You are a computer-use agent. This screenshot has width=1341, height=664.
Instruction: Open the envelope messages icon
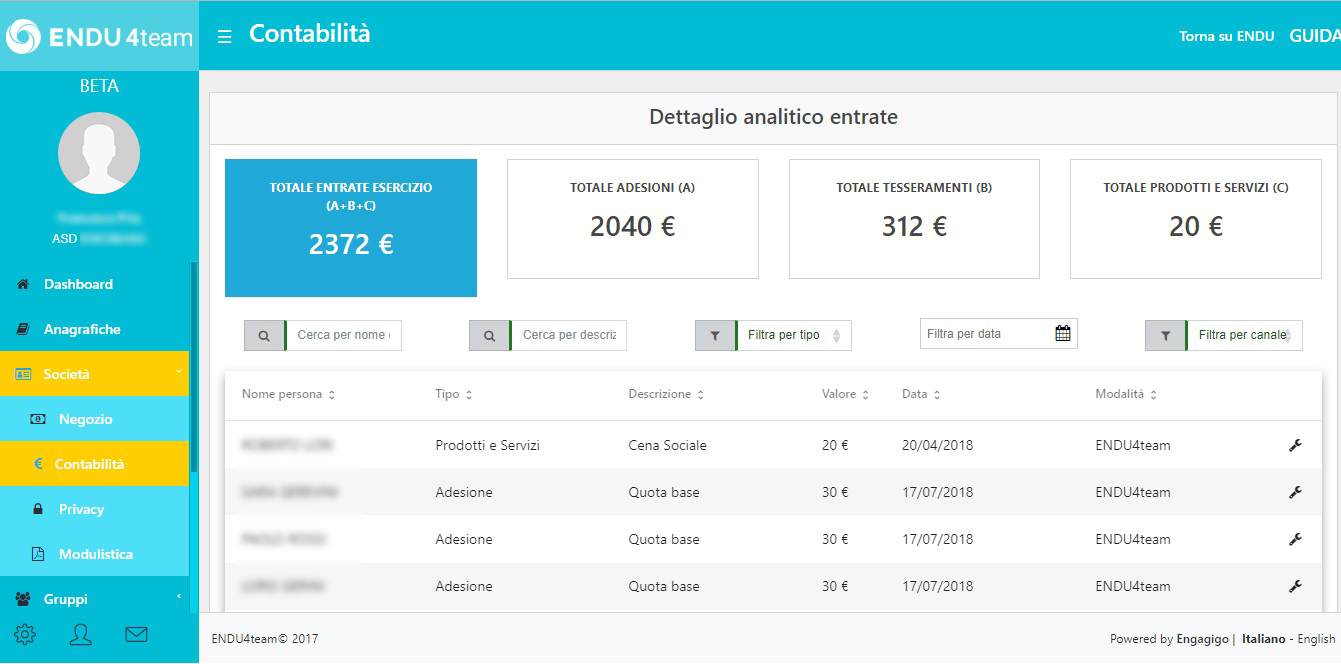(x=136, y=634)
